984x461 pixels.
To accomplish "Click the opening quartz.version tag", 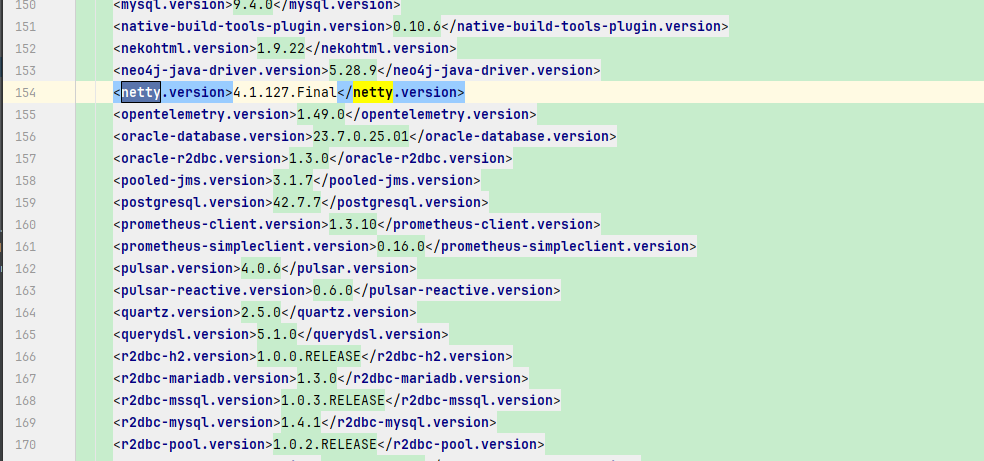I will pos(177,312).
